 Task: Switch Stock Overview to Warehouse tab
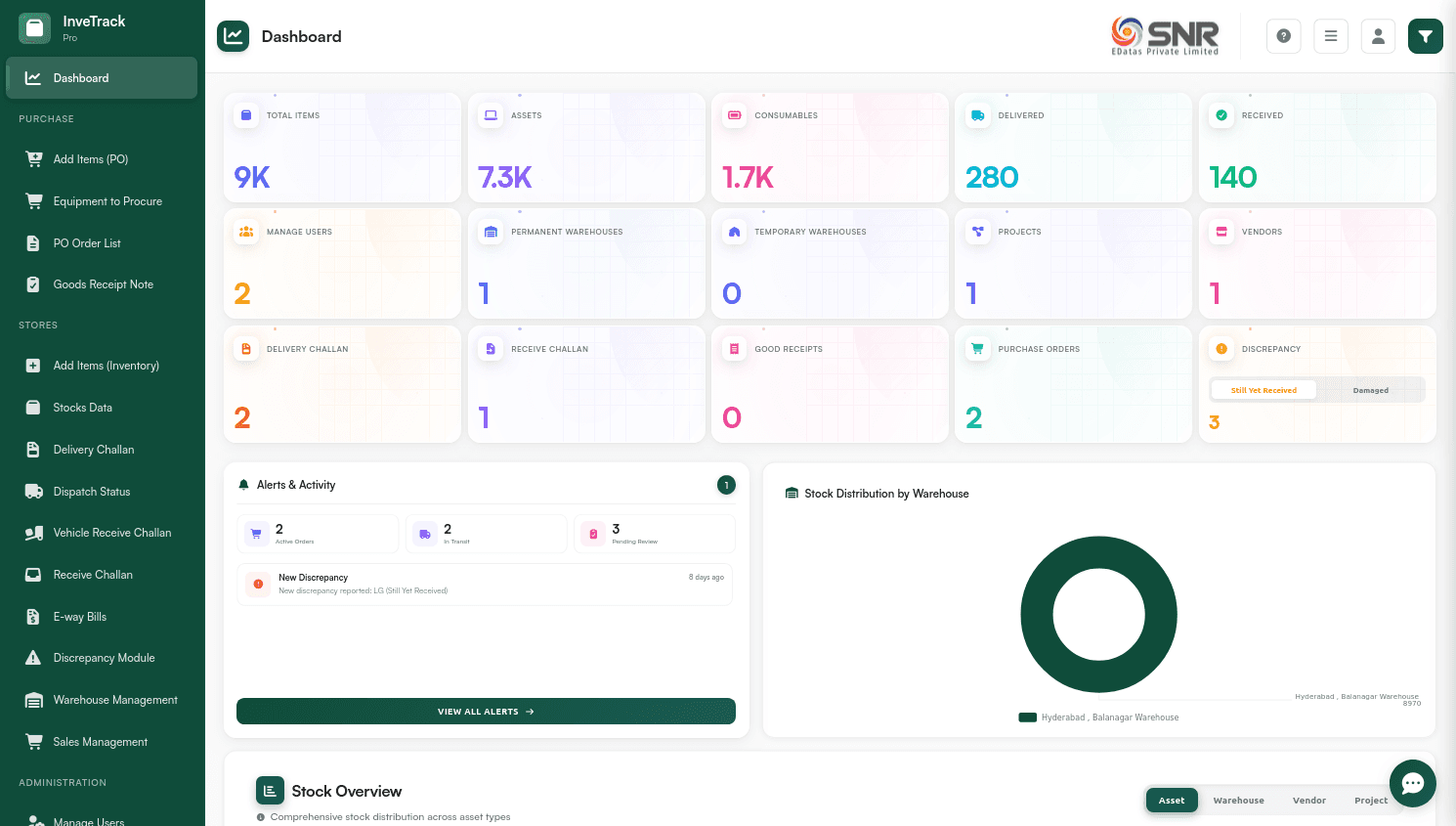(x=1238, y=801)
